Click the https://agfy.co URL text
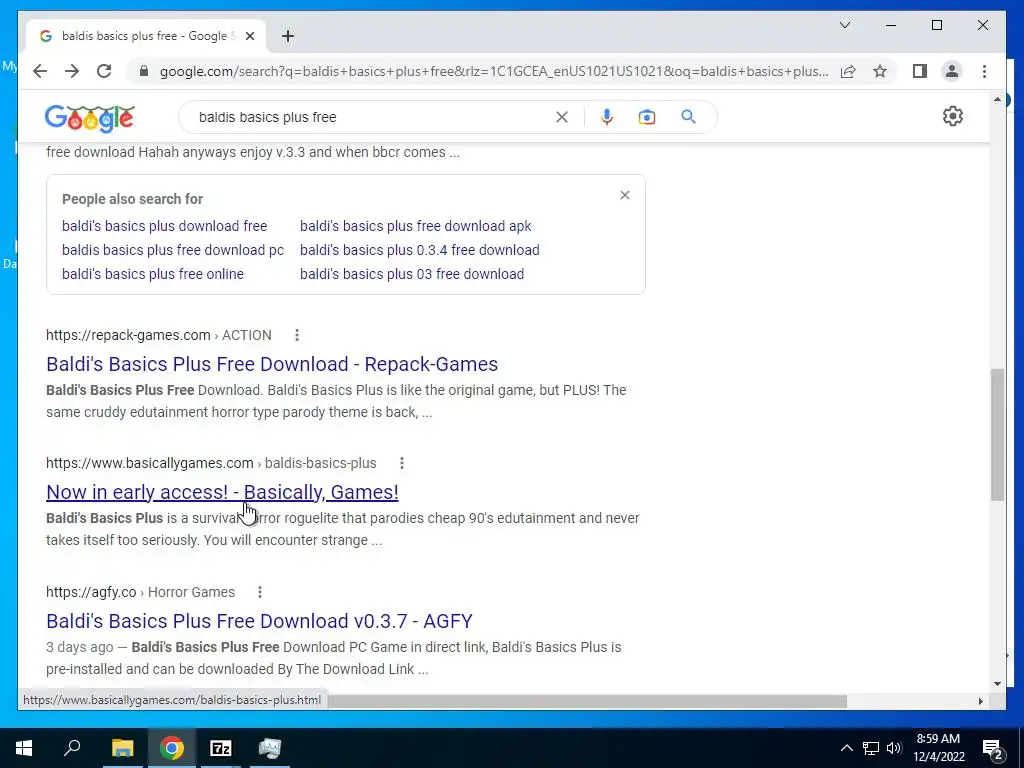The height and width of the screenshot is (768, 1024). point(91,592)
